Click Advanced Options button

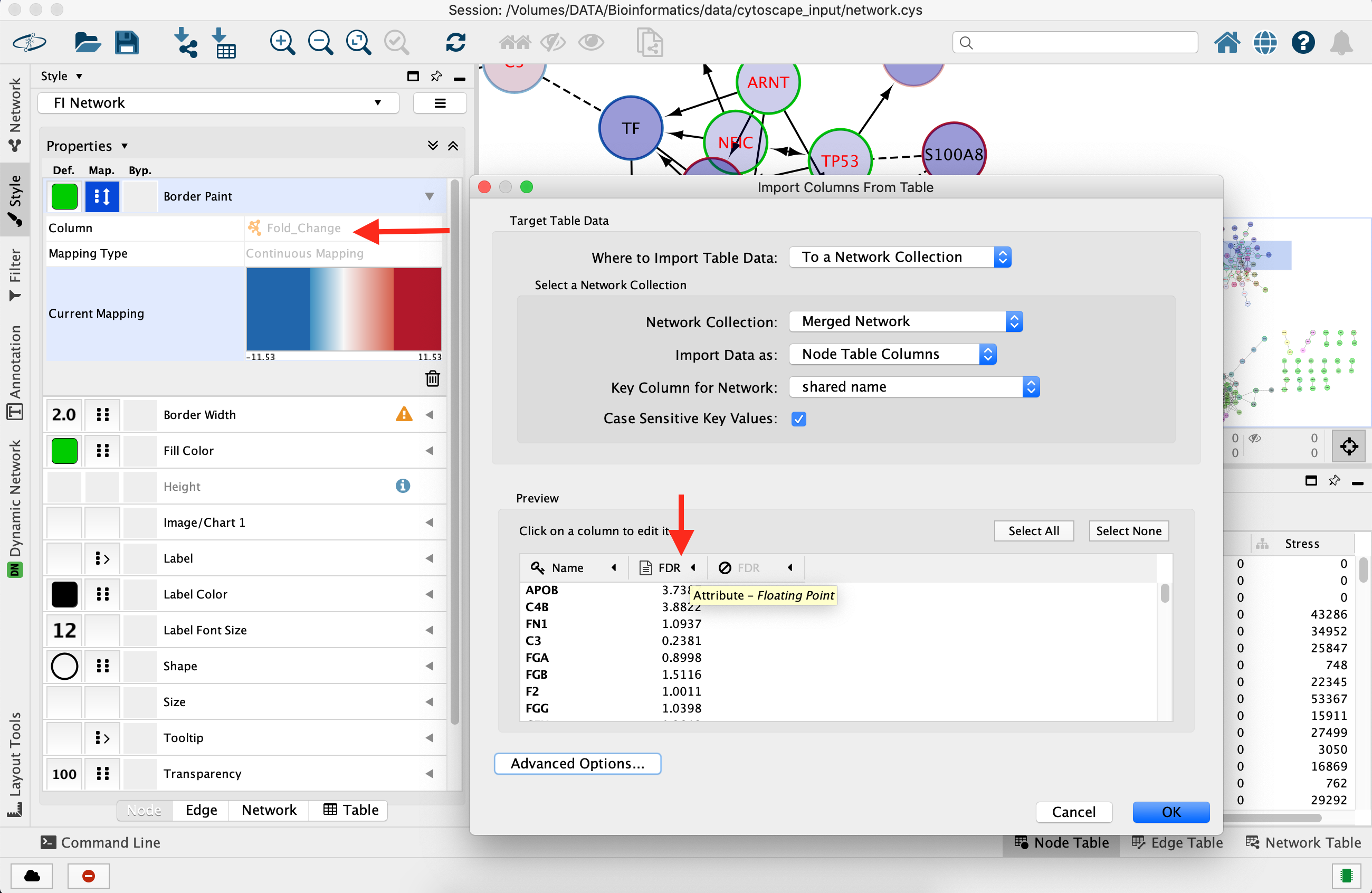(x=577, y=763)
